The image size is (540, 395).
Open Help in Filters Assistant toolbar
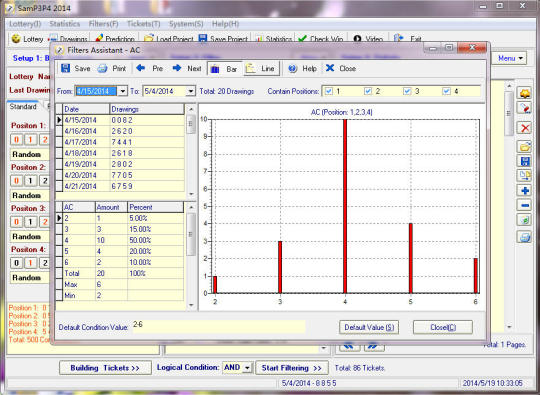coord(302,69)
